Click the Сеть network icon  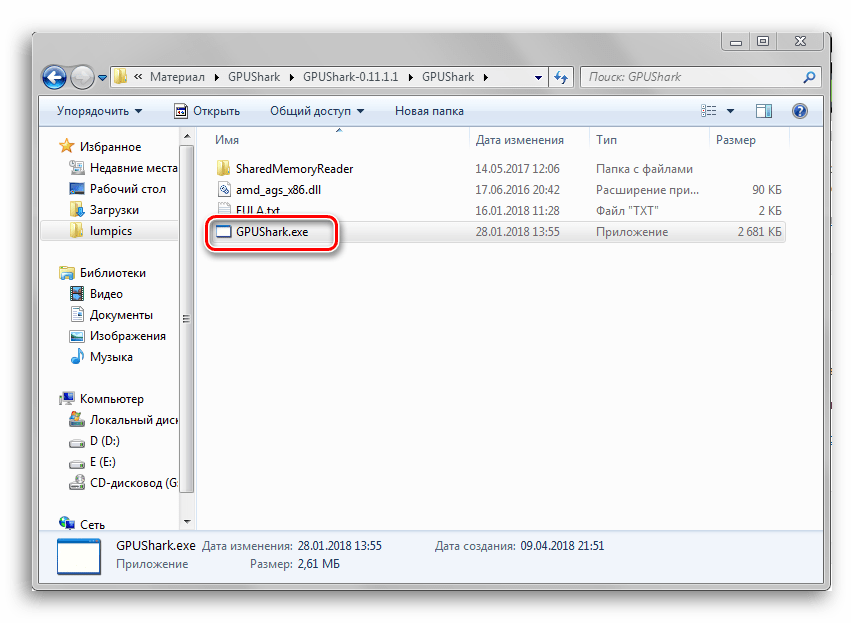coord(67,522)
